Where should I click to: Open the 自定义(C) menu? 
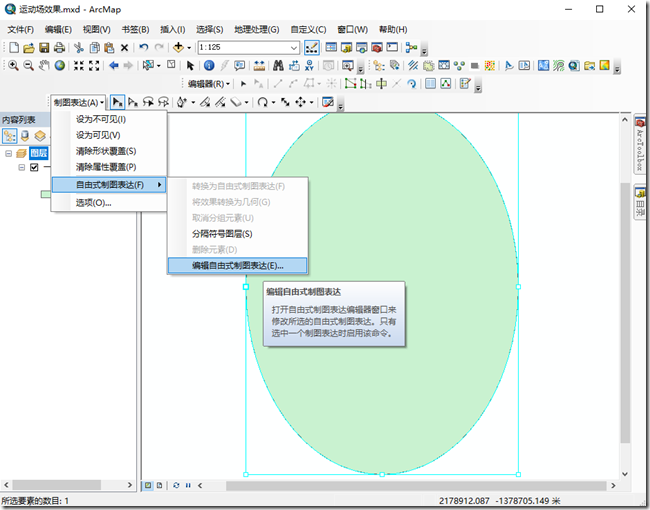click(x=308, y=29)
